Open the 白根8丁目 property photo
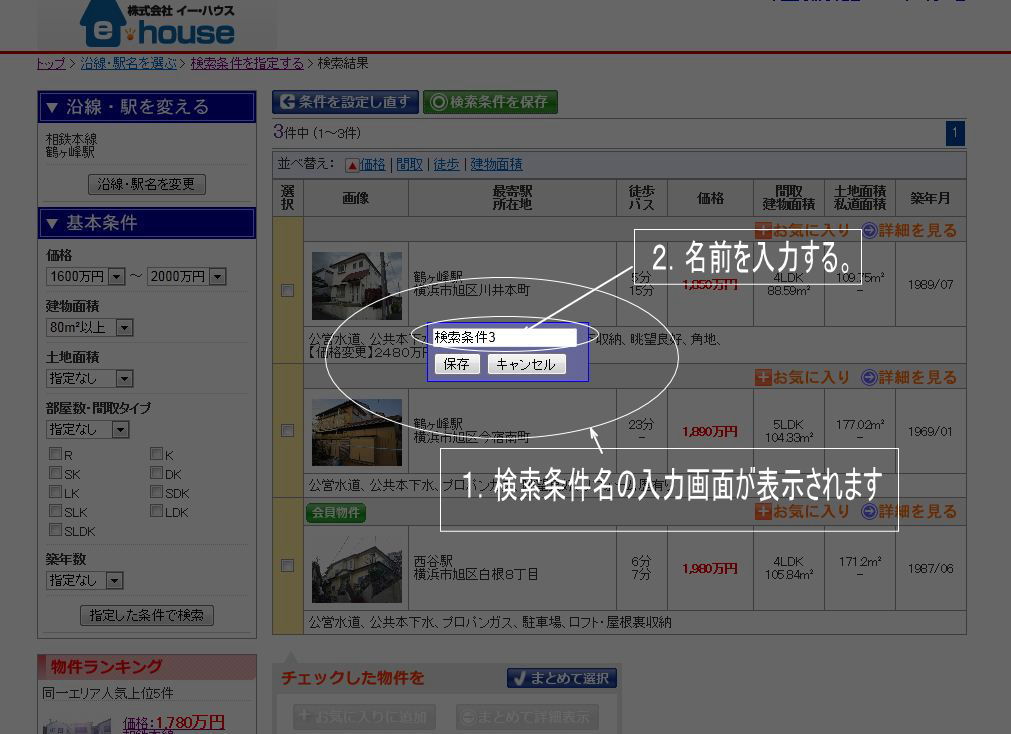This screenshot has height=734, width=1011. pos(357,568)
